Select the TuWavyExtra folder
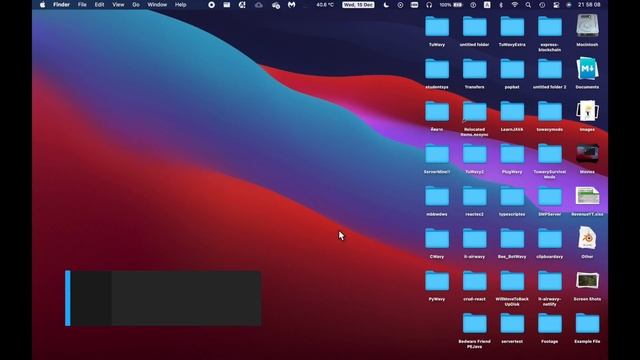640x360 pixels. click(512, 27)
